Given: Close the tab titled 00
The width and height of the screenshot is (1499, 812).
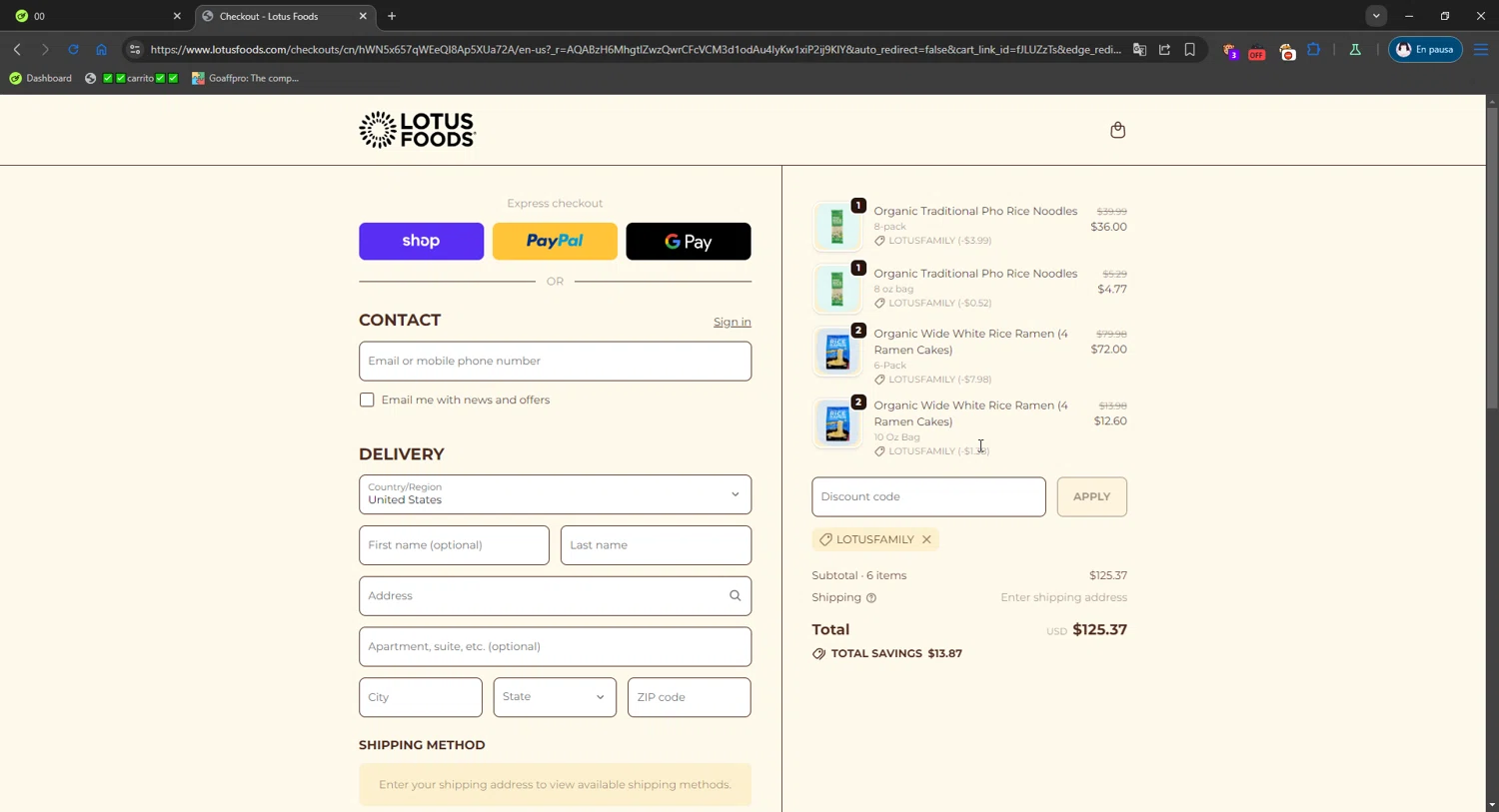Looking at the screenshot, I should tap(177, 16).
